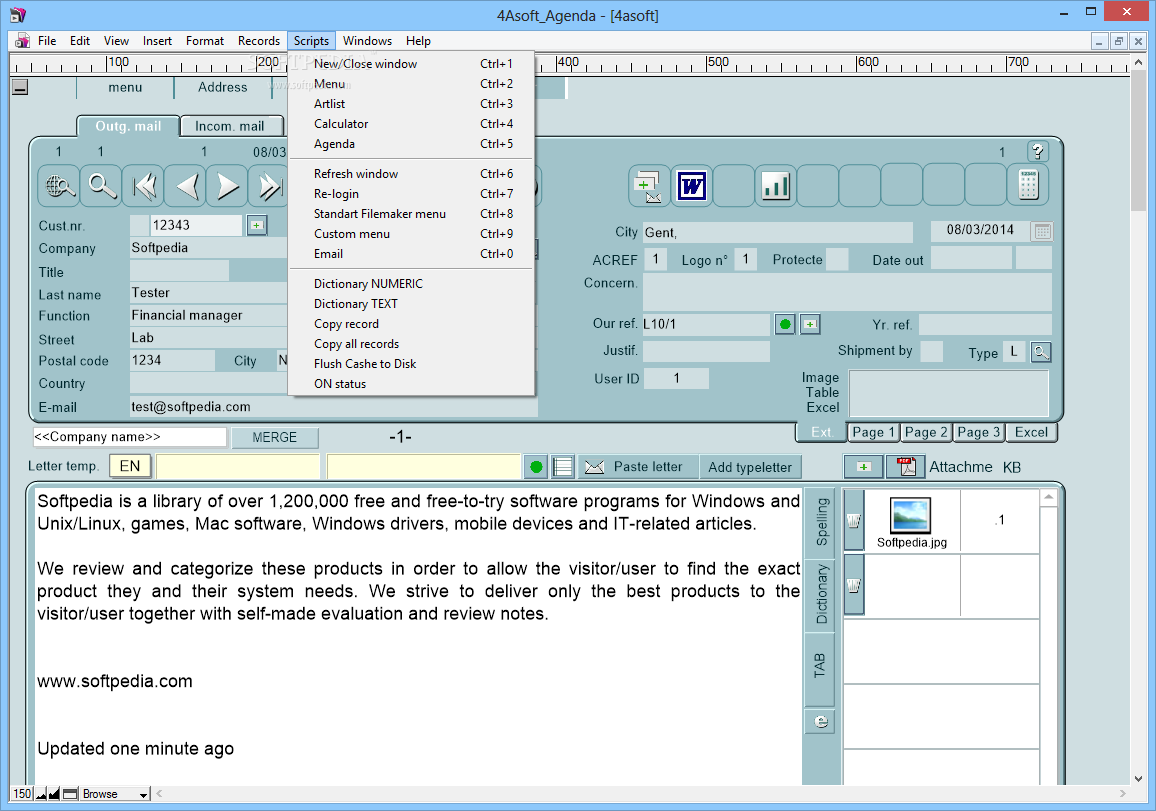The image size is (1156, 811).
Task: Toggle the Protecte checkbox field
Action: pyautogui.click(x=837, y=260)
